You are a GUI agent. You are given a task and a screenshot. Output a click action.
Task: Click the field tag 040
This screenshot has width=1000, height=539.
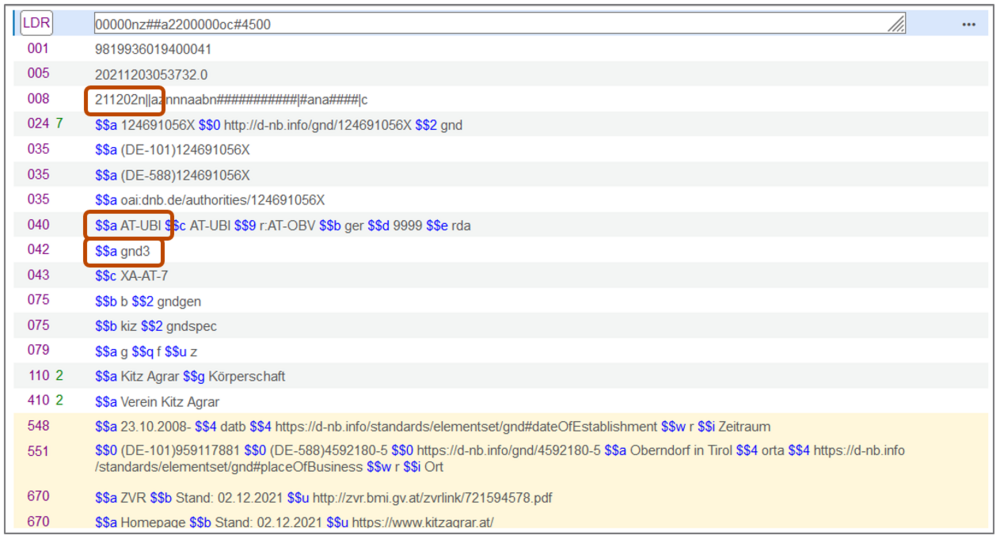pos(38,225)
